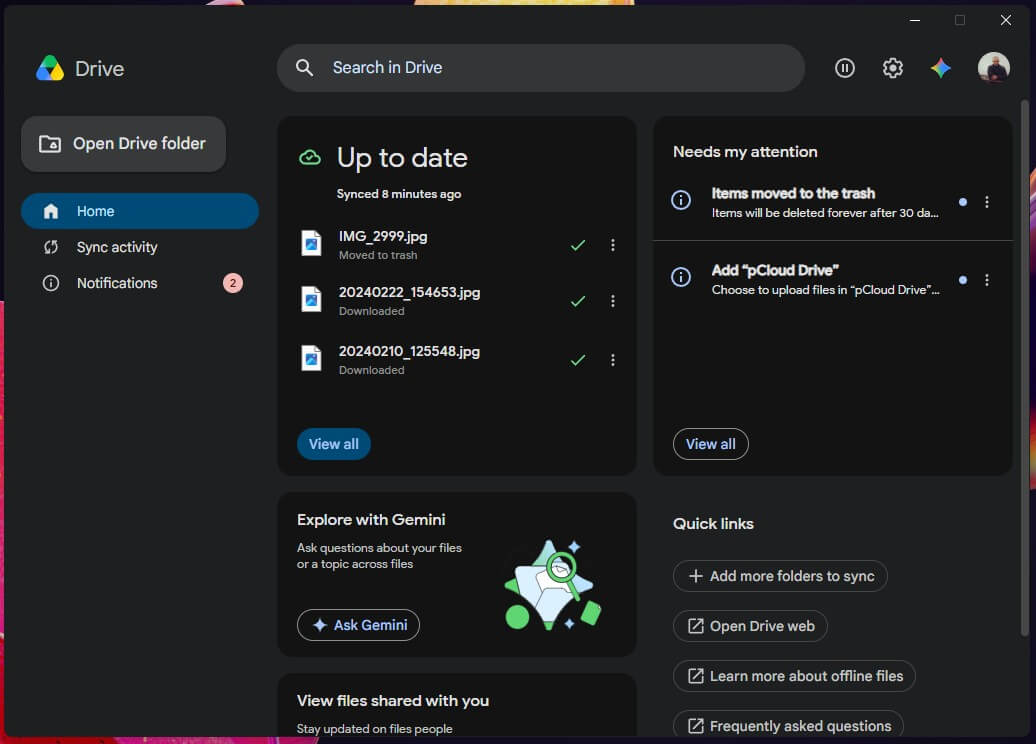Open more options for 20240210_125548.jpg
The width and height of the screenshot is (1036, 744).
pos(613,360)
